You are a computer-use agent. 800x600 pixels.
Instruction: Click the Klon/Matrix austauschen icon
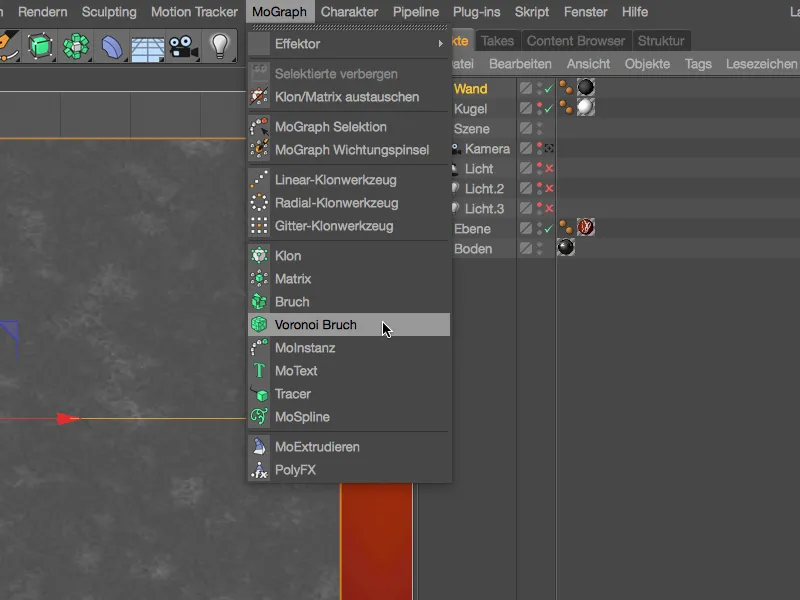click(259, 96)
